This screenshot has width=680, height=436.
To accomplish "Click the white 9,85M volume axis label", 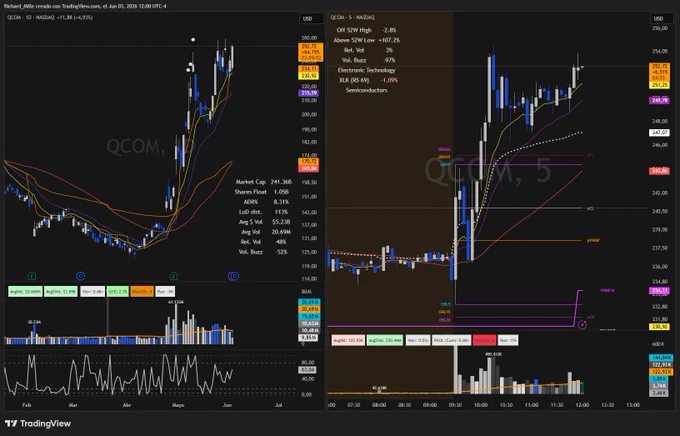I will click(308, 337).
